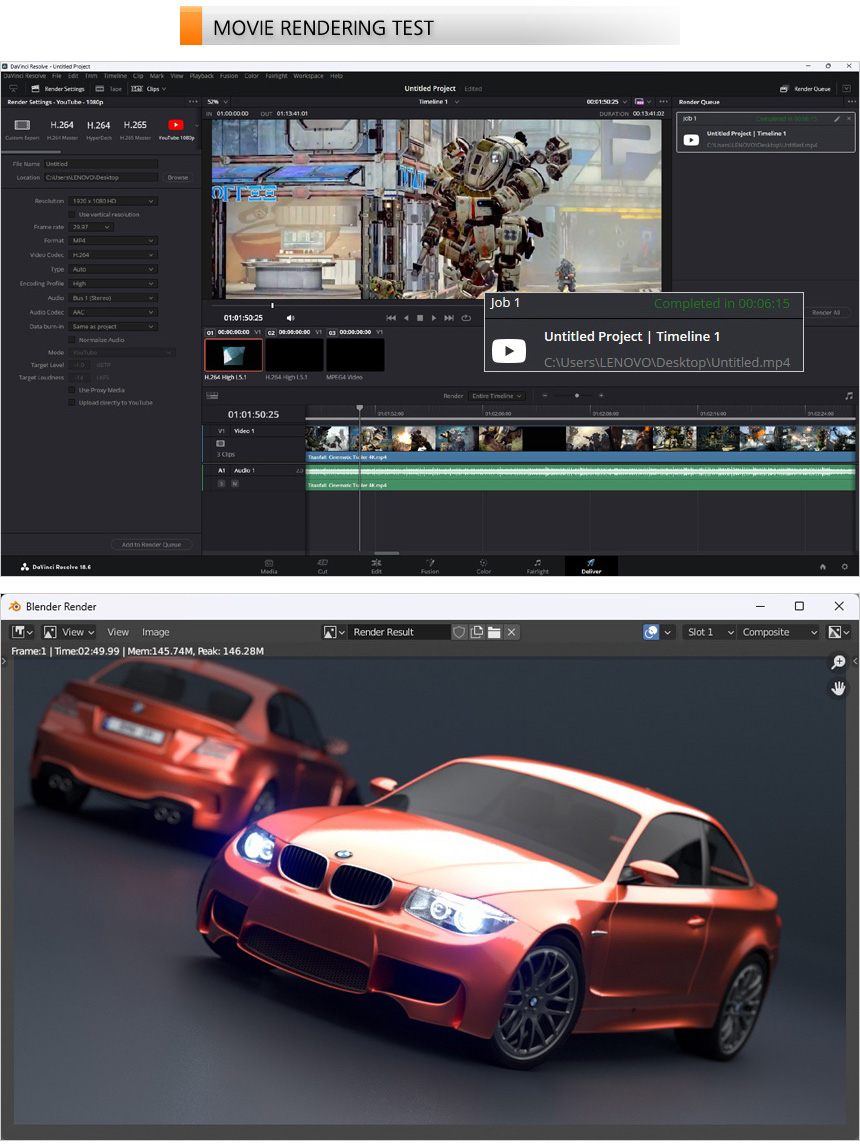
Task: Enable Use vertical resolution checkbox
Action: (x=72, y=215)
